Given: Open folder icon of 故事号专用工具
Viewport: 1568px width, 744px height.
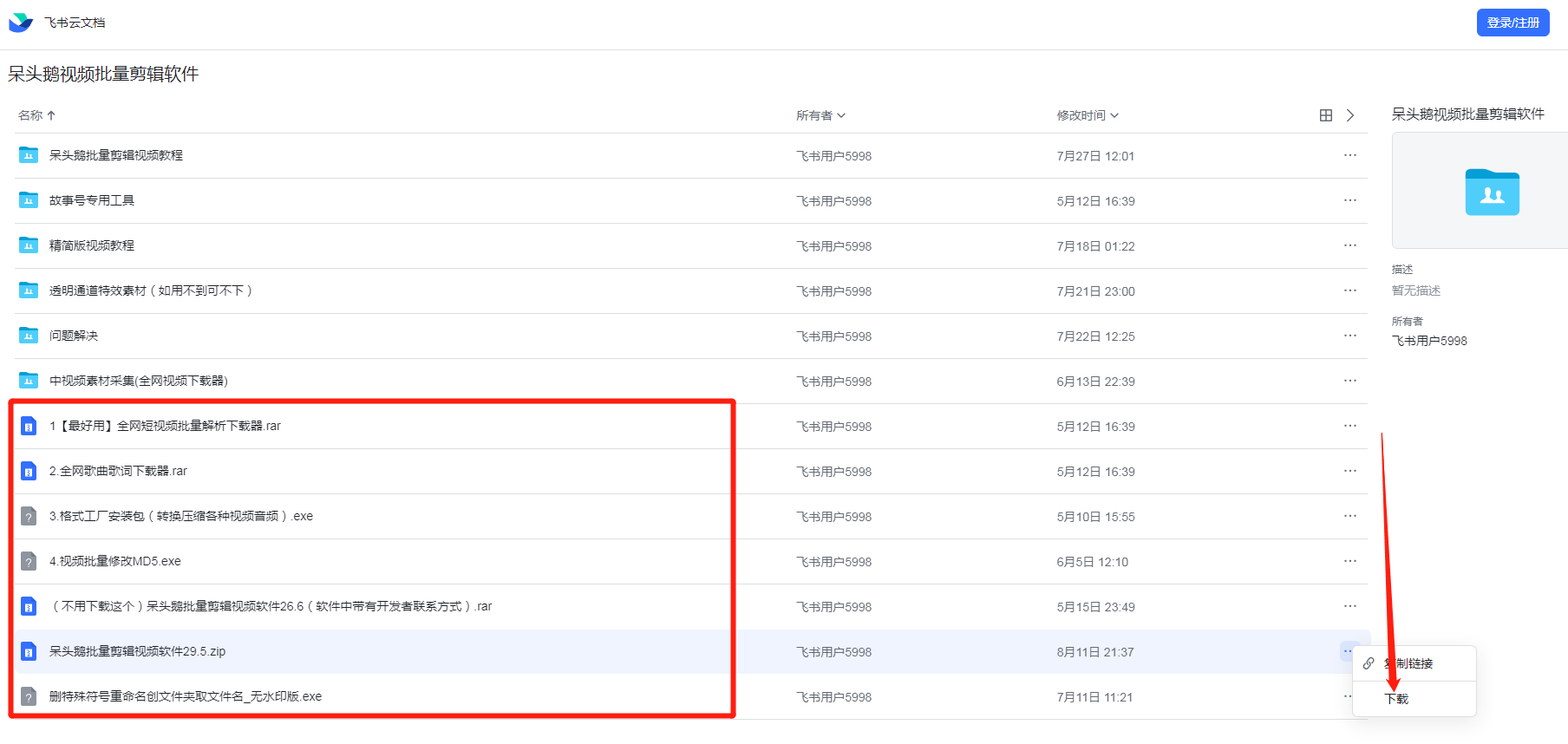Looking at the screenshot, I should 29,200.
